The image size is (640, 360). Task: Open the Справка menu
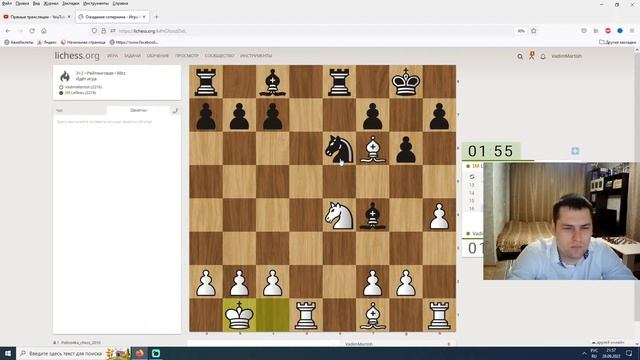click(120, 3)
